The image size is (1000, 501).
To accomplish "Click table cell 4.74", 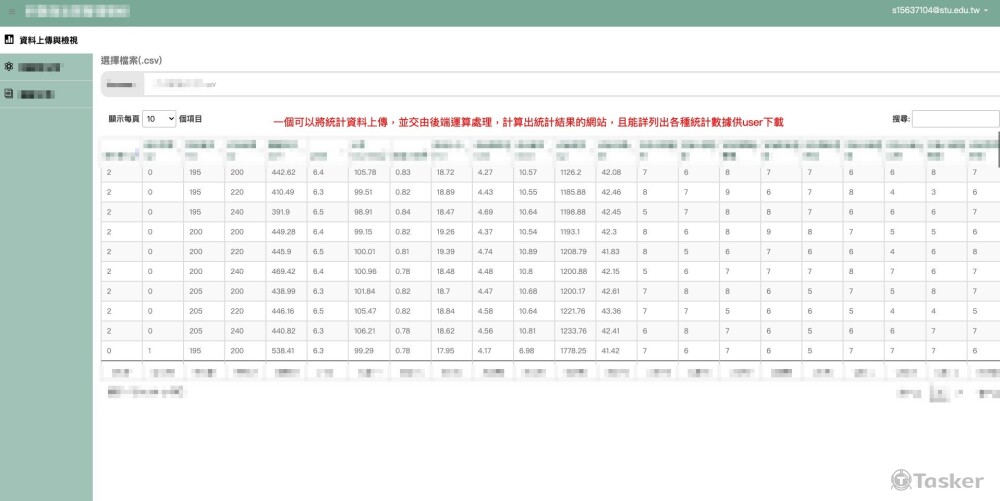I will pos(493,251).
